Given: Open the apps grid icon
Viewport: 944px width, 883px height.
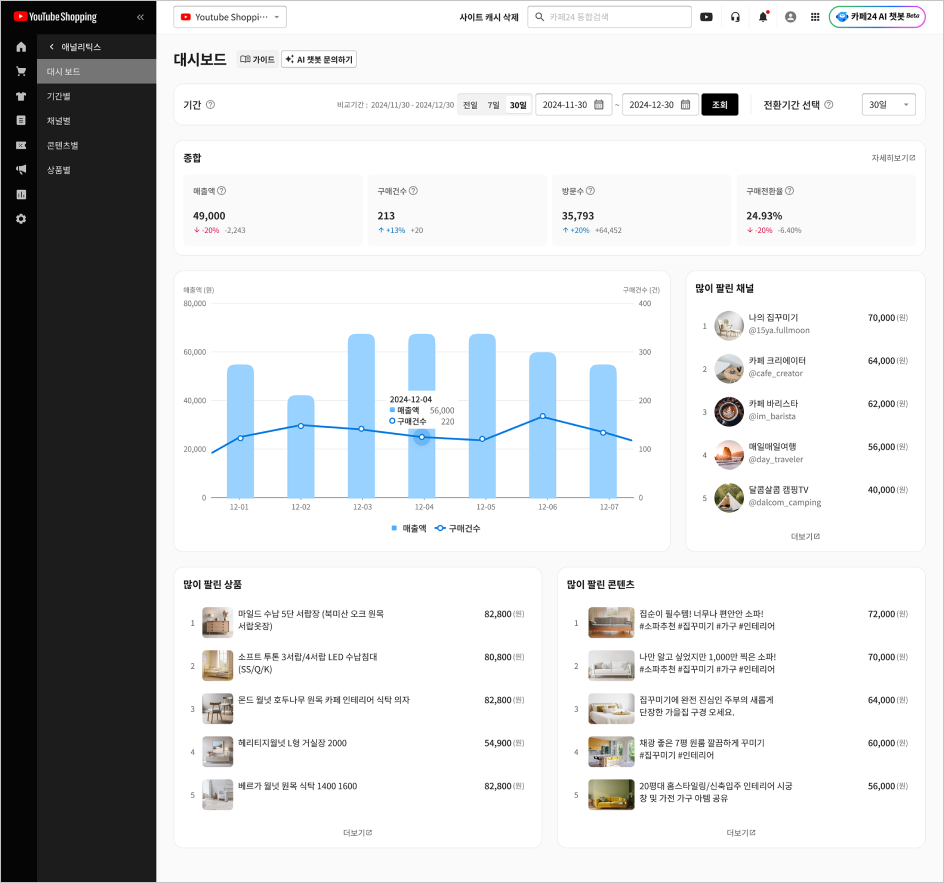Looking at the screenshot, I should 815,17.
